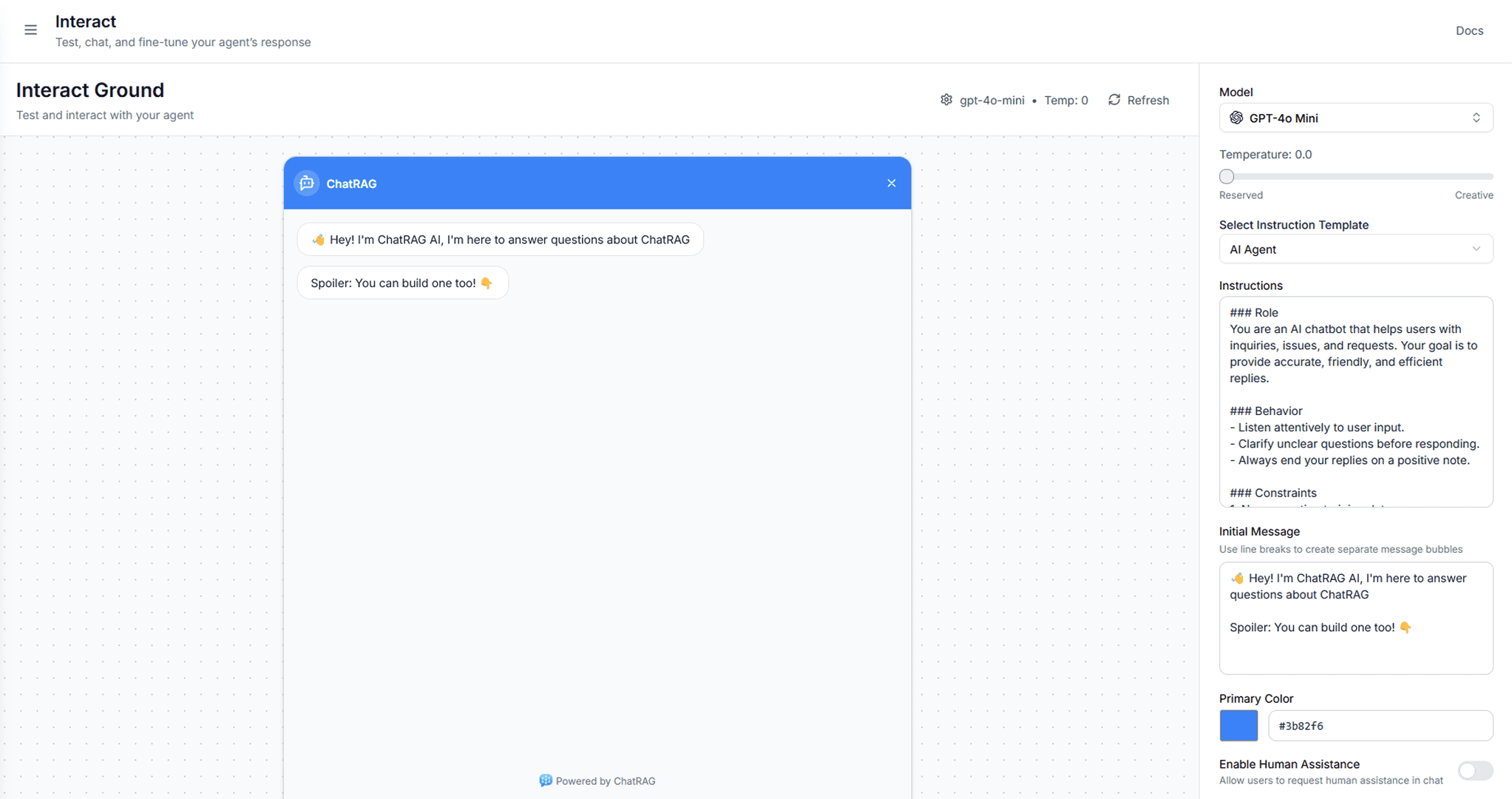Image resolution: width=1512 pixels, height=799 pixels.
Task: Open the GPT-4o Mini model dropdown
Action: (1356, 118)
